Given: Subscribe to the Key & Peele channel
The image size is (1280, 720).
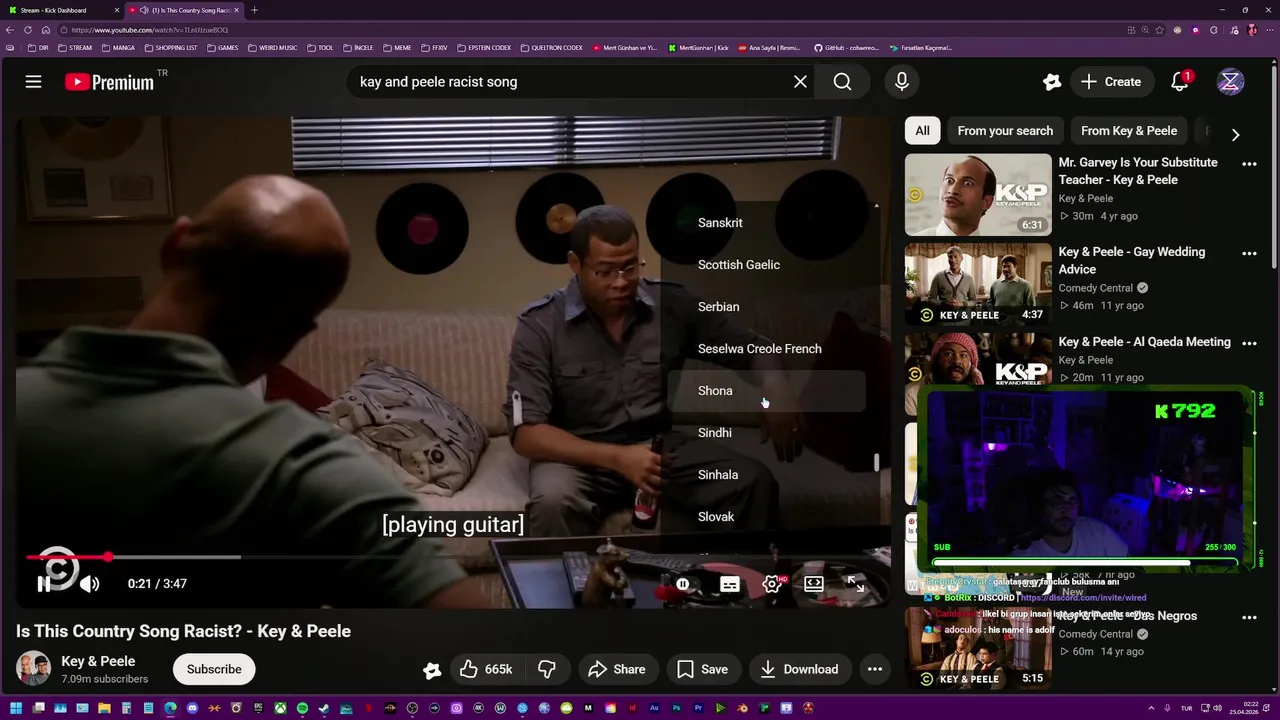Looking at the screenshot, I should point(214,669).
